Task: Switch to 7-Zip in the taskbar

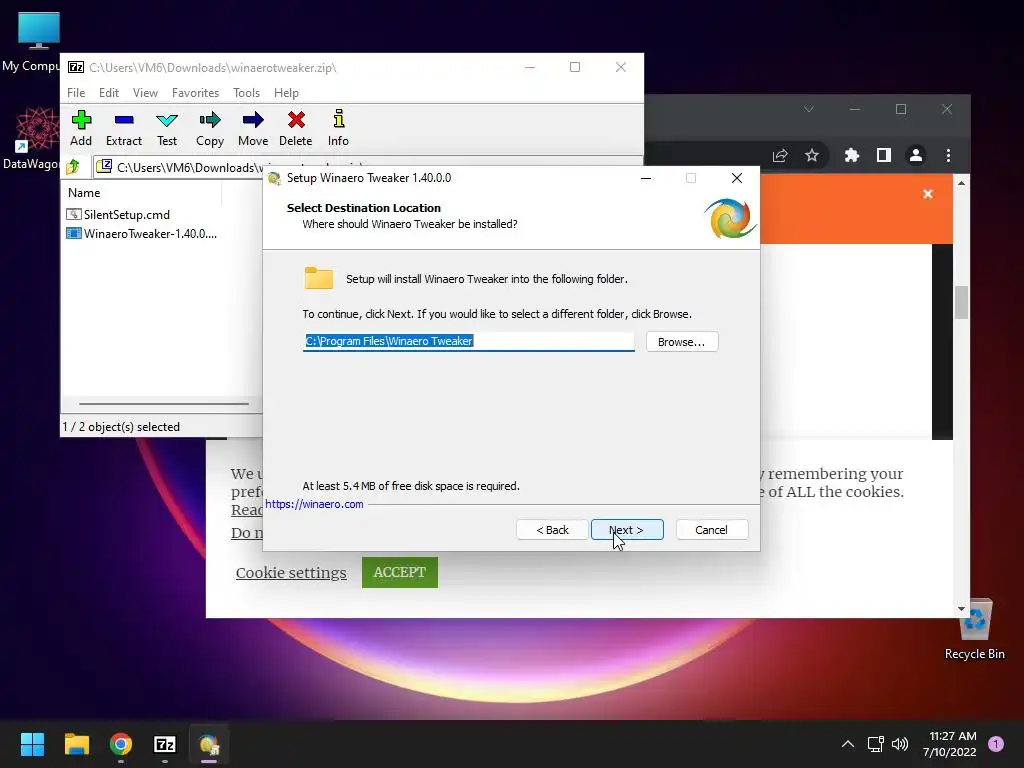Action: (x=165, y=744)
